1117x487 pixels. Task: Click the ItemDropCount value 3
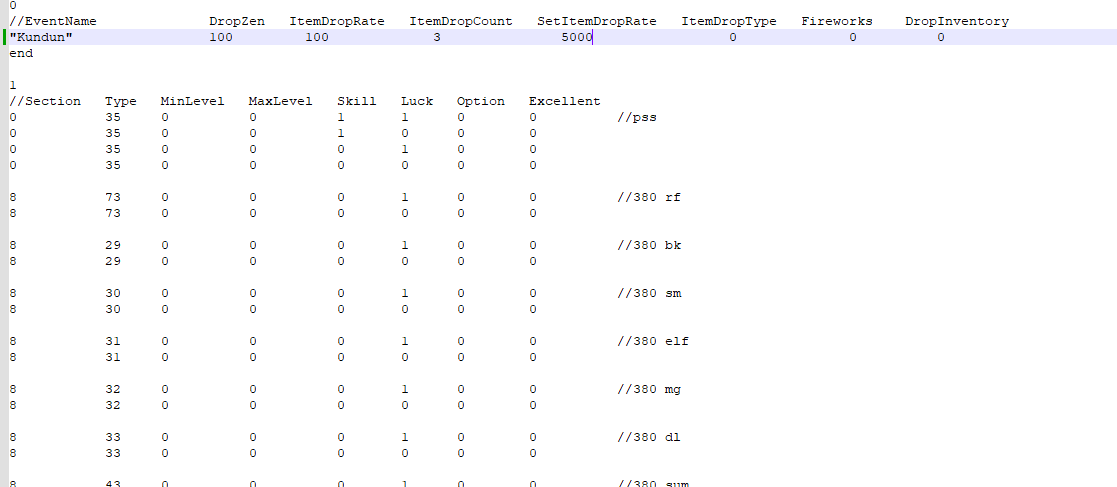coord(437,37)
